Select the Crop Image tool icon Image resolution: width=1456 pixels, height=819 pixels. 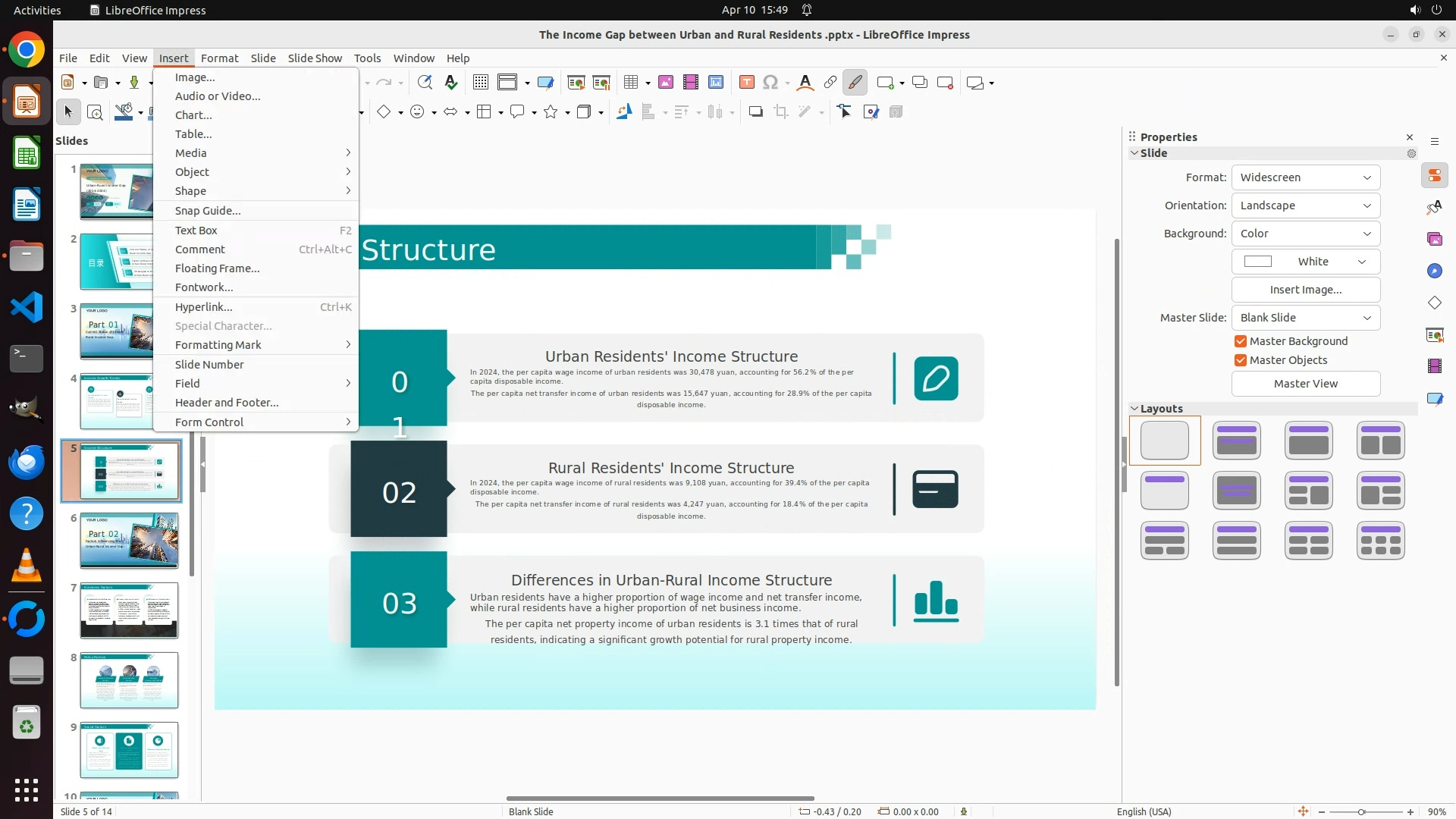780,112
